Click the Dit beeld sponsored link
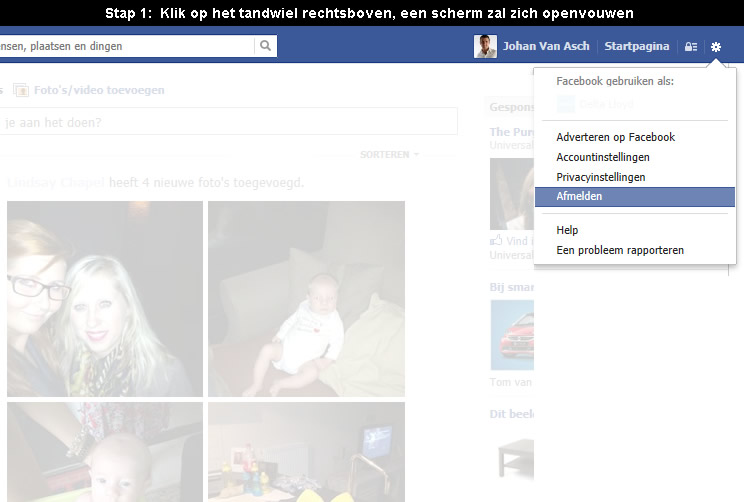The width and height of the screenshot is (744, 502). click(512, 414)
